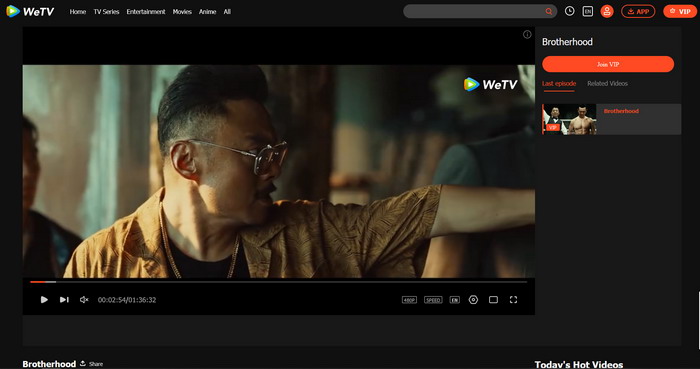700x369 pixels.
Task: Click the Share link below video
Action: pos(92,364)
